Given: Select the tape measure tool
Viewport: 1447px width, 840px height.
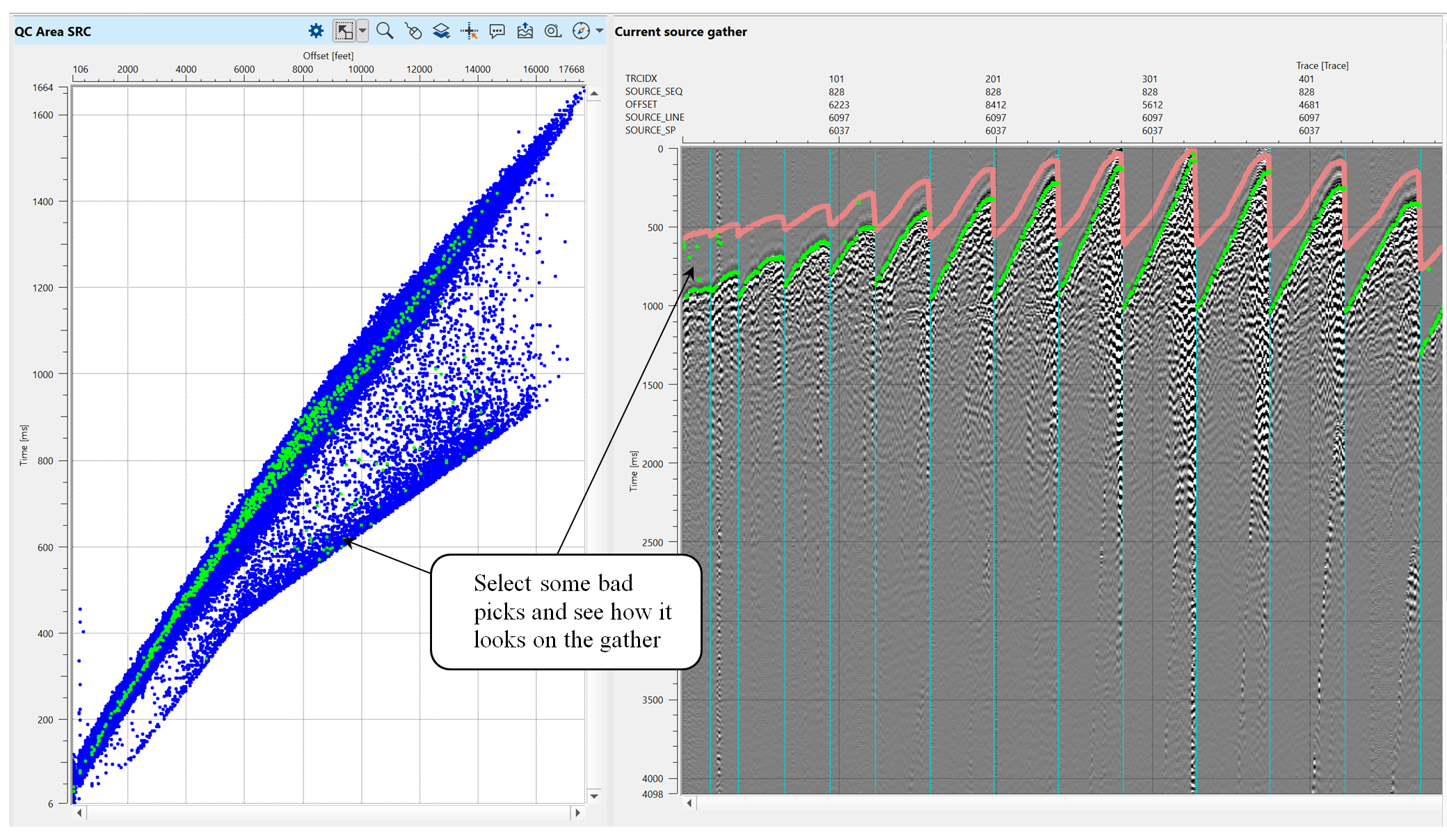Looking at the screenshot, I should [553, 31].
